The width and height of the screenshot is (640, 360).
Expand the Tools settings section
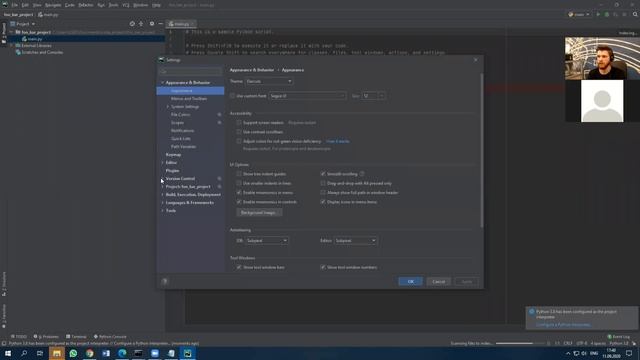(x=162, y=211)
